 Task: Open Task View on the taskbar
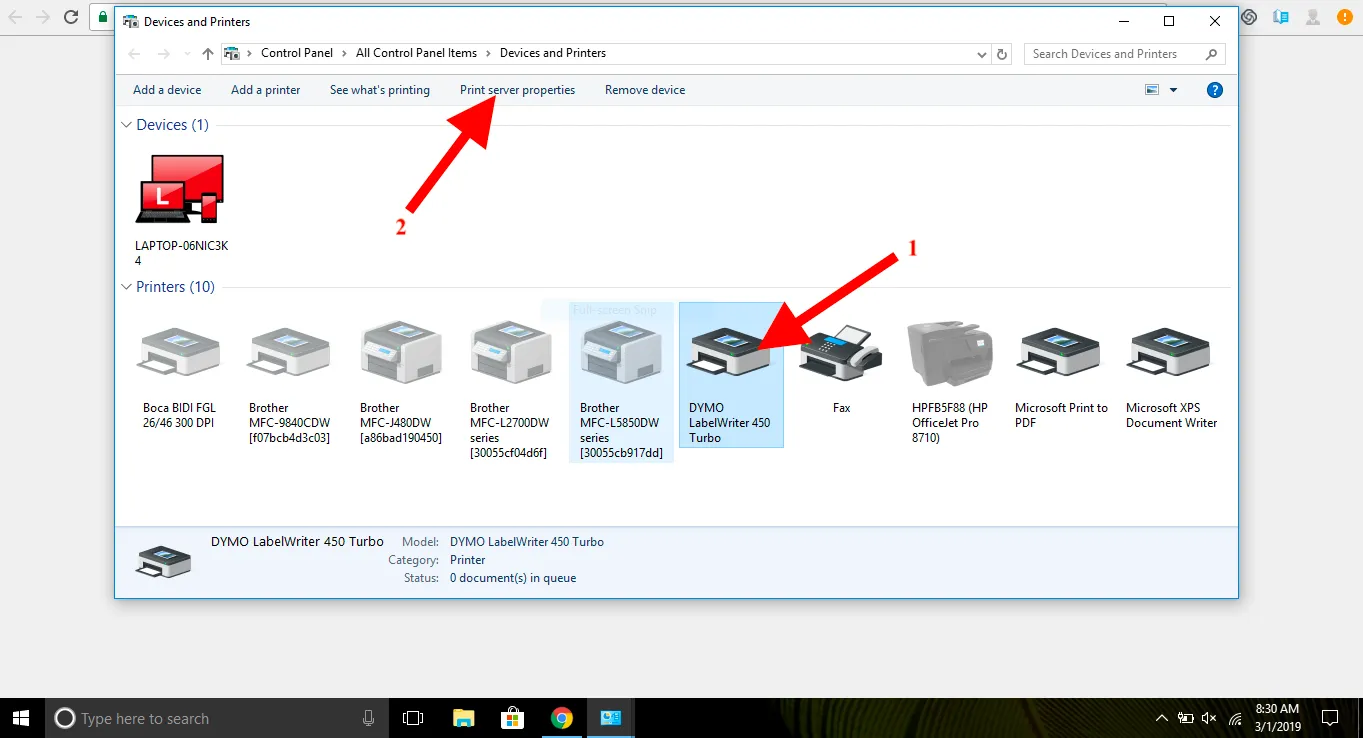413,718
